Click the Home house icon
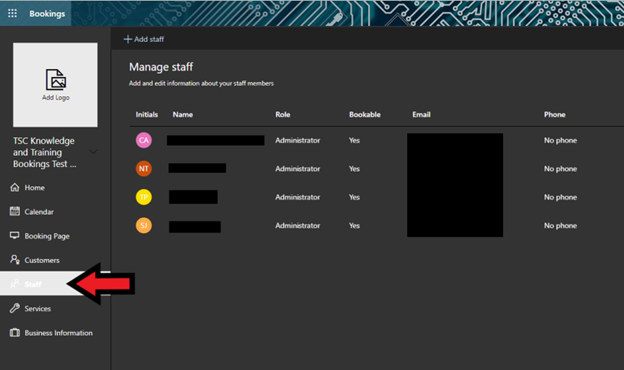This screenshot has width=624, height=370. click(15, 187)
